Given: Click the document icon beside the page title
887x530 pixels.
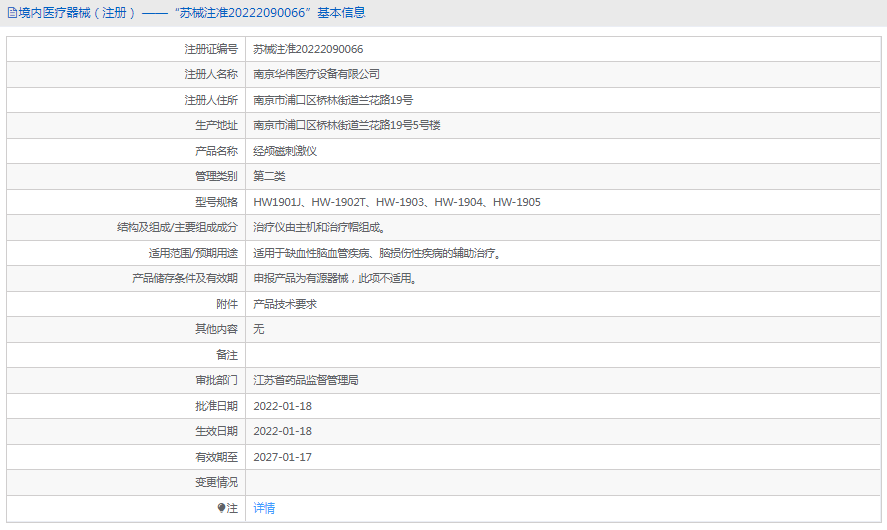Looking at the screenshot, I should [12, 13].
